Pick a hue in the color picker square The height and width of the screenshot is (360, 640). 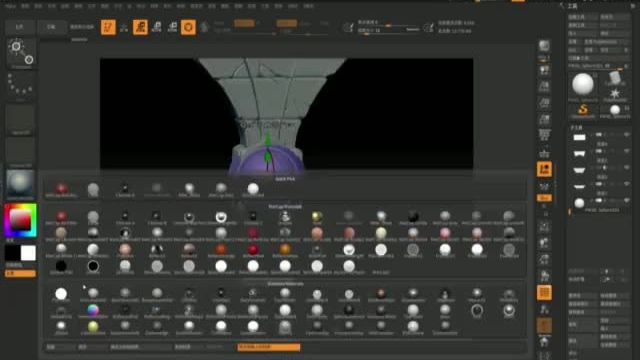click(20, 221)
